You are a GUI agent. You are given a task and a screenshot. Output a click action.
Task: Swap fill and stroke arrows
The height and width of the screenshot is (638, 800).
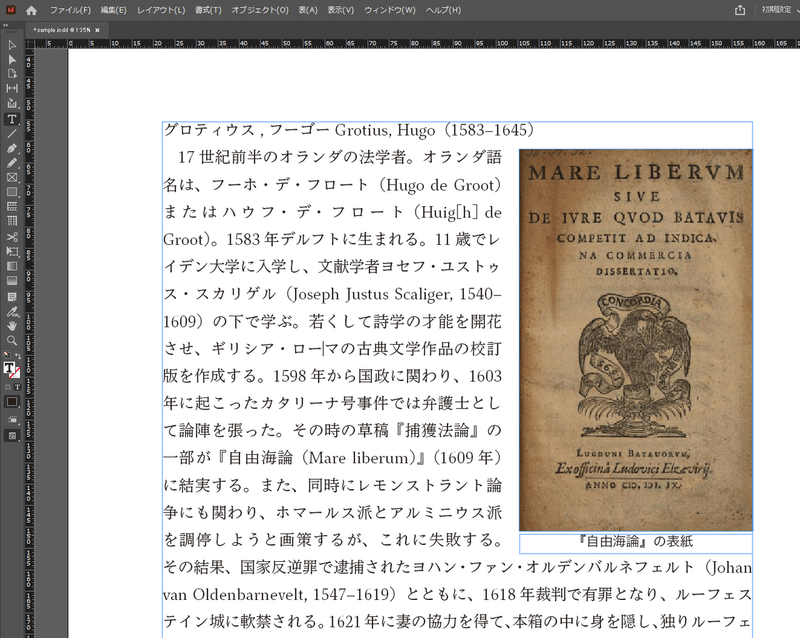tap(18, 355)
